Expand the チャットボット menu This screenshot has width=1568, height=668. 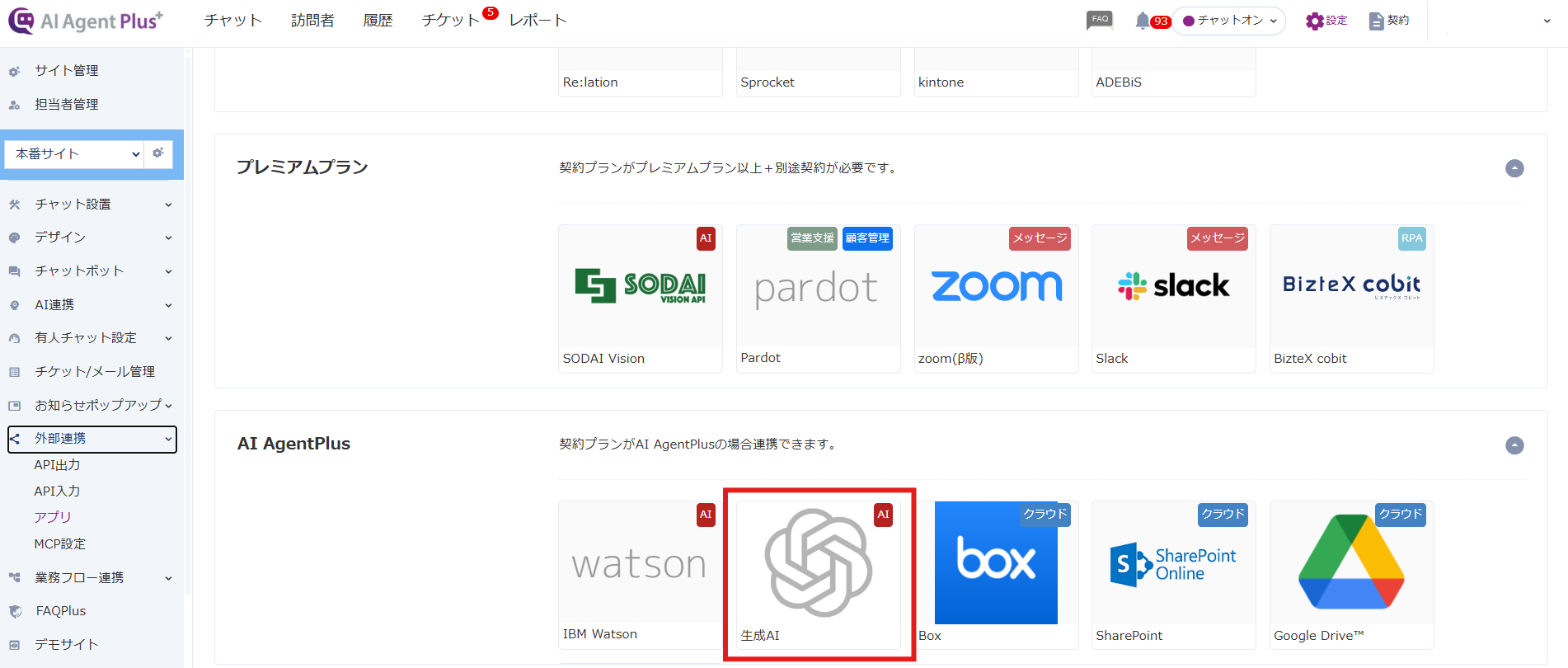coord(168,271)
